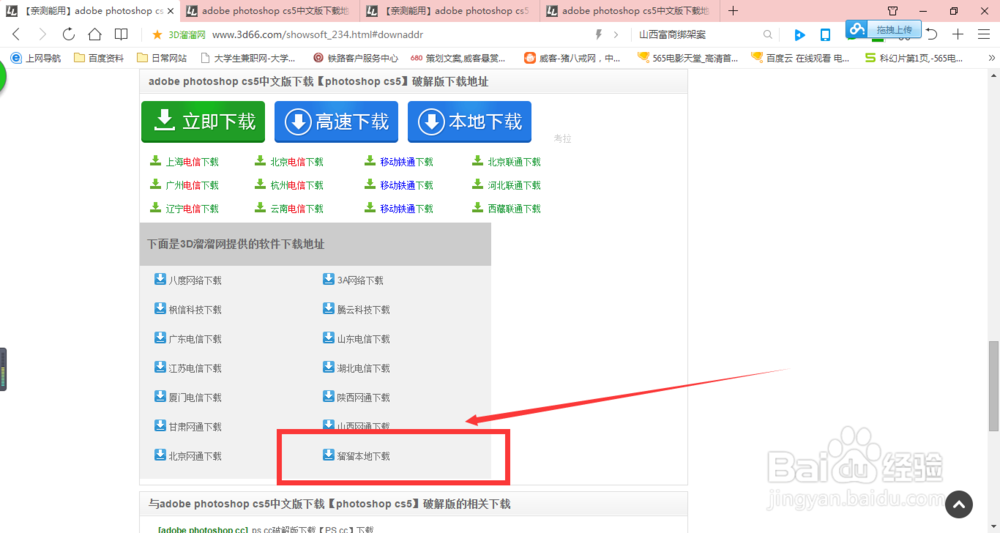Image resolution: width=1000 pixels, height=533 pixels.
Task: Click the 广州电信下载 link
Action: pyautogui.click(x=192, y=186)
